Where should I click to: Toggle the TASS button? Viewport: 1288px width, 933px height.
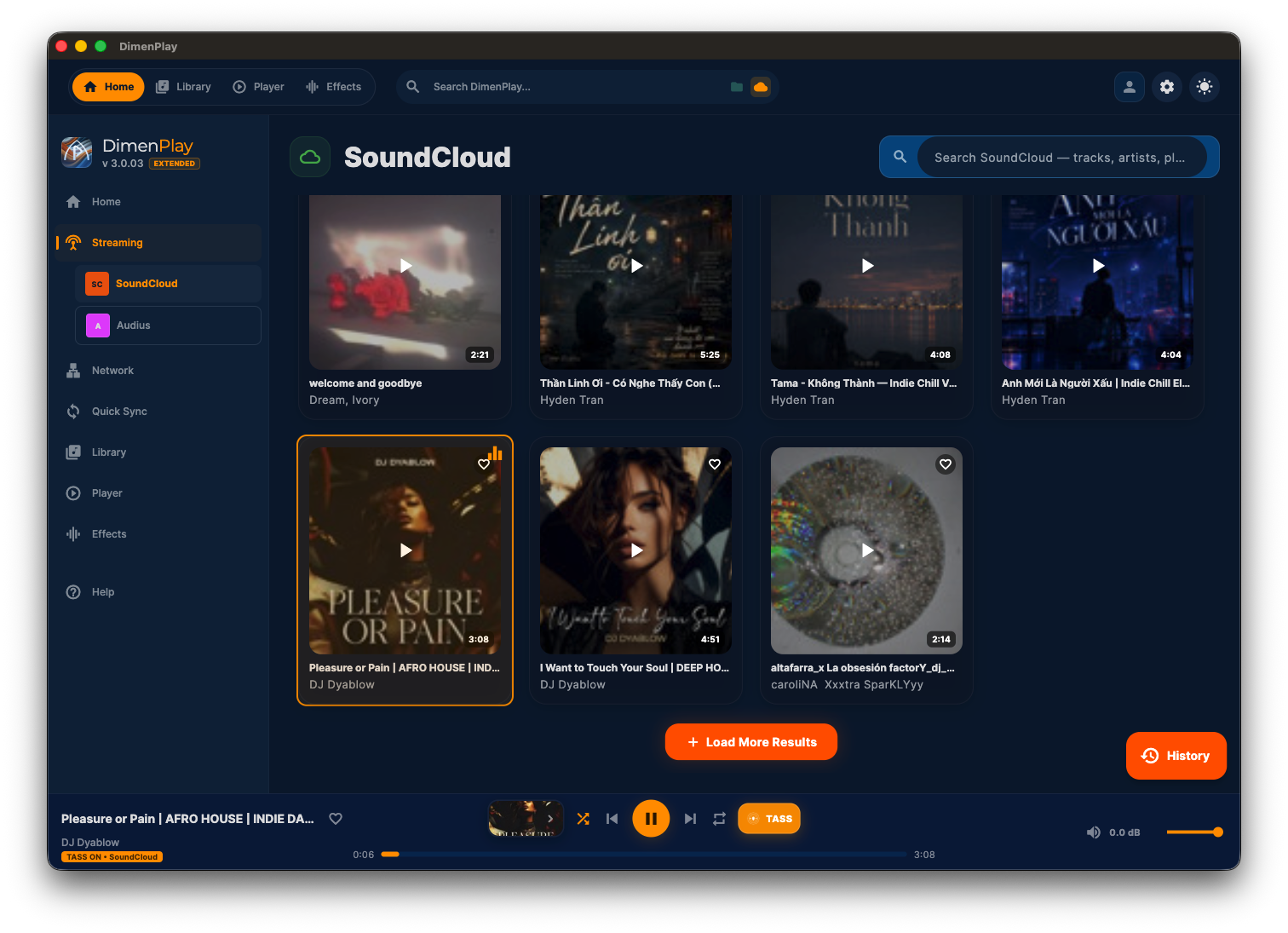click(769, 819)
